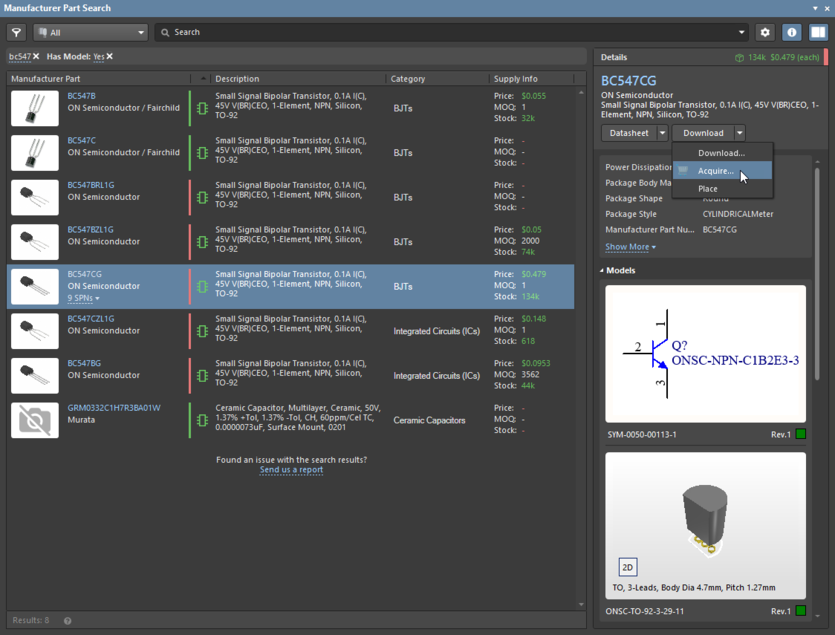
Task: Click the ONSC-NPN-C1B2E3-3 symbol thumbnail
Action: (705, 352)
